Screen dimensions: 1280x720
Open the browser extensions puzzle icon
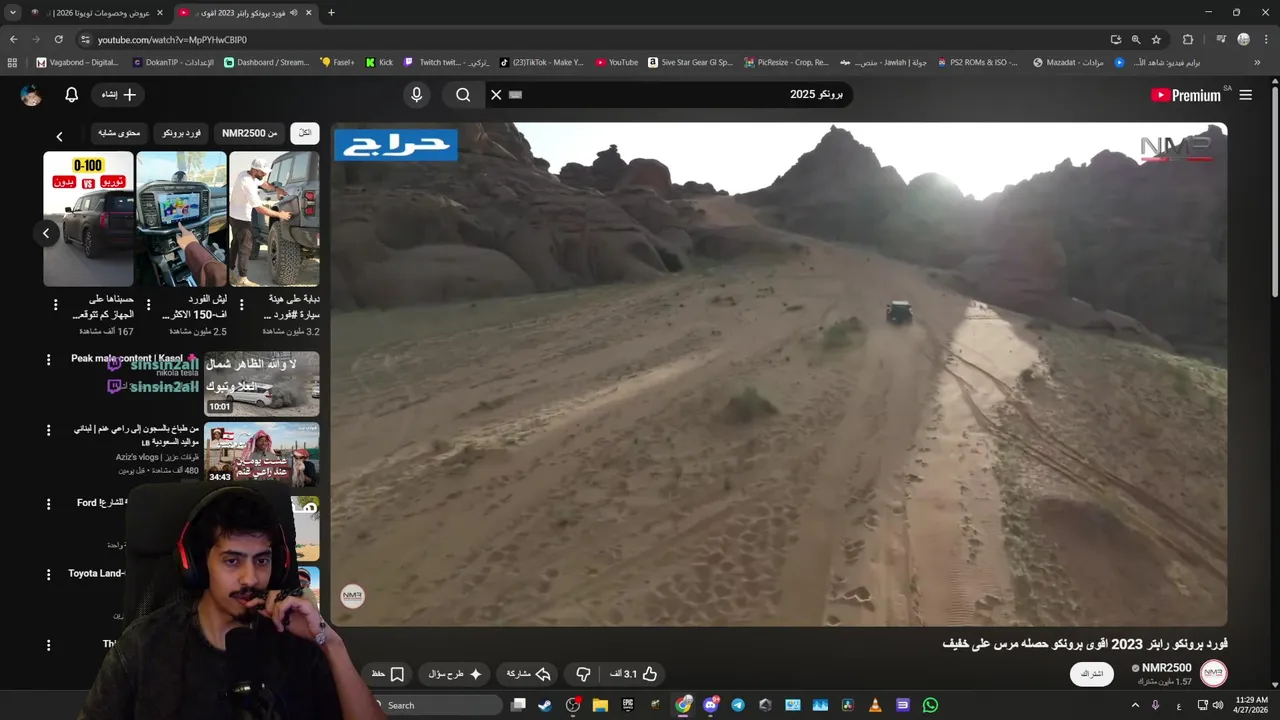click(1188, 39)
